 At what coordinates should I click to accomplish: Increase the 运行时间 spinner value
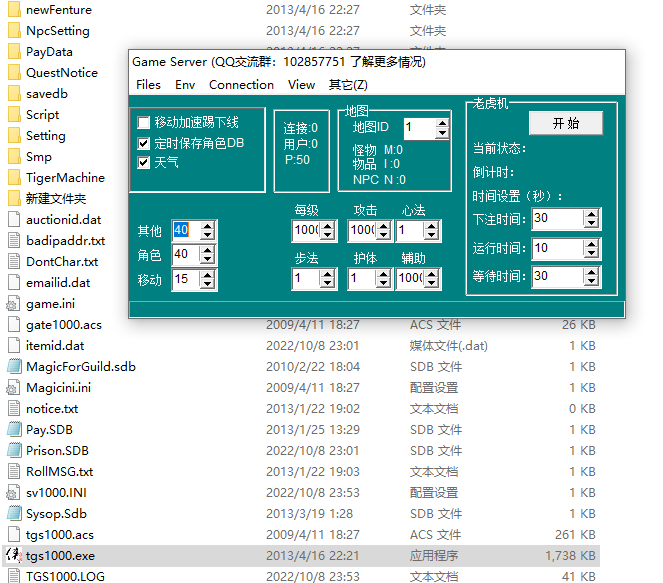coord(591,244)
